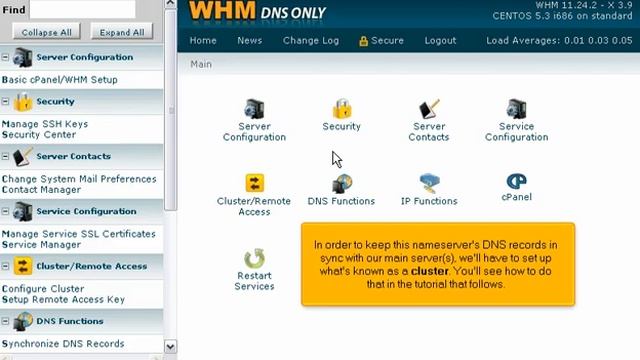
Task: Open the cPanel icon in main panel
Action: pos(516,181)
